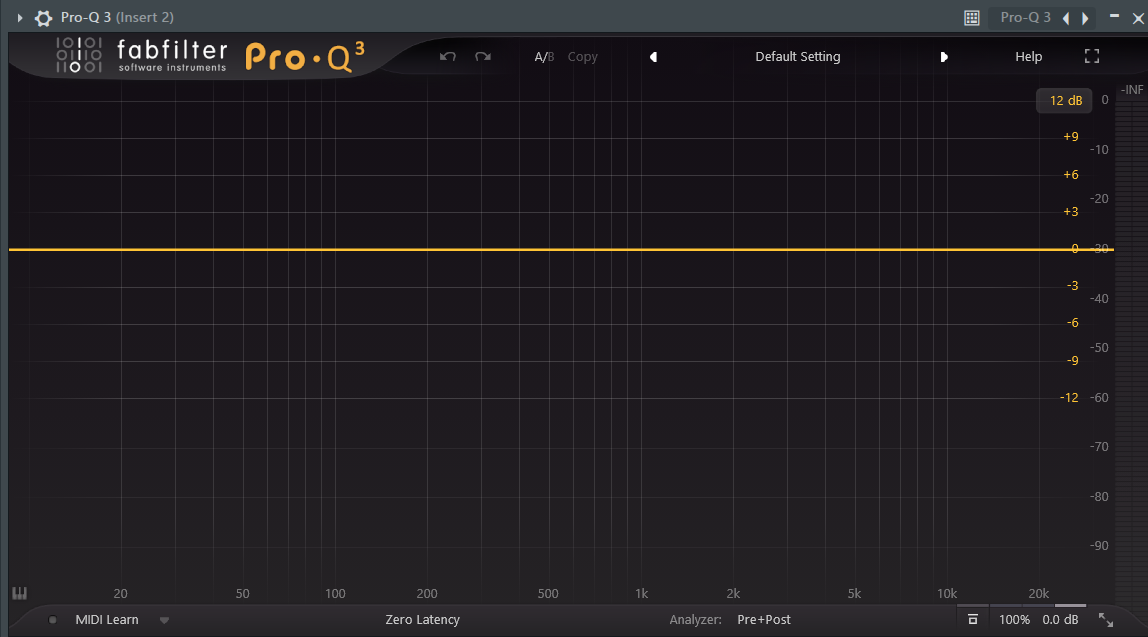
Task: Click the -12 dB scale label
Action: pos(1069,398)
